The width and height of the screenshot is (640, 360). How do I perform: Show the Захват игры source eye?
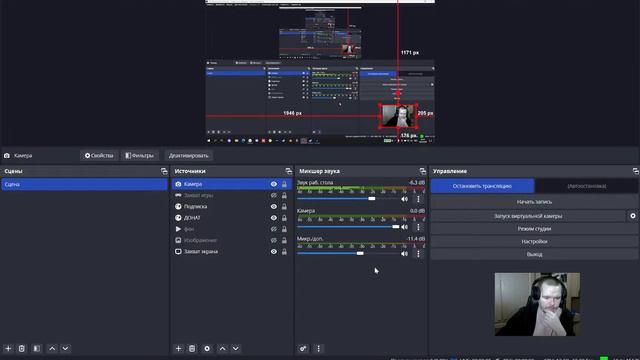pyautogui.click(x=273, y=196)
